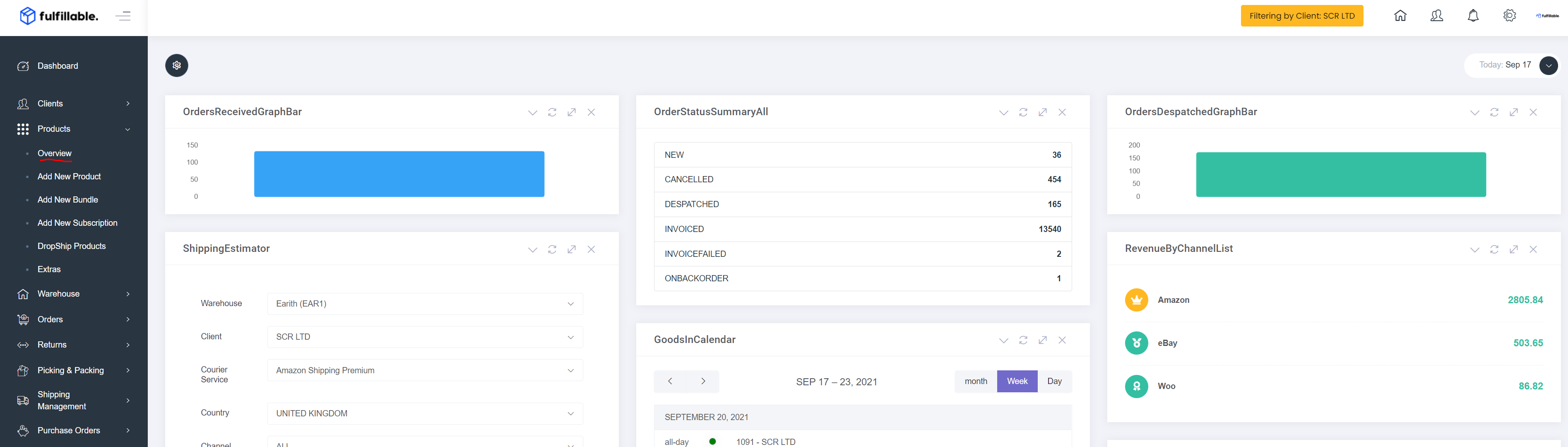Image resolution: width=1568 pixels, height=447 pixels.
Task: Close the RevenueByChannelList widget
Action: [x=1533, y=249]
